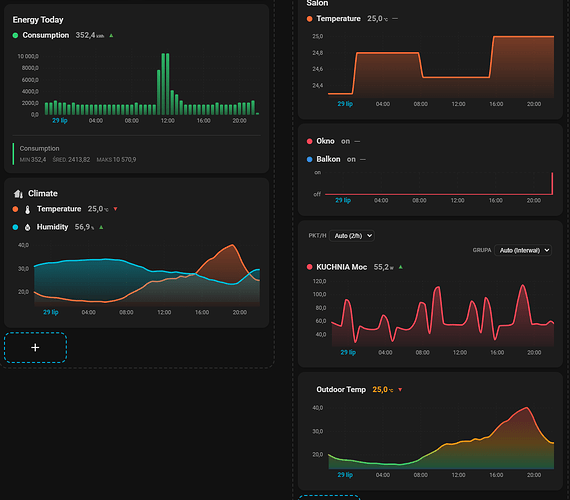This screenshot has width=570, height=500.
Task: Click the '29 lip' date in the Climate chart
Action: tap(51, 312)
